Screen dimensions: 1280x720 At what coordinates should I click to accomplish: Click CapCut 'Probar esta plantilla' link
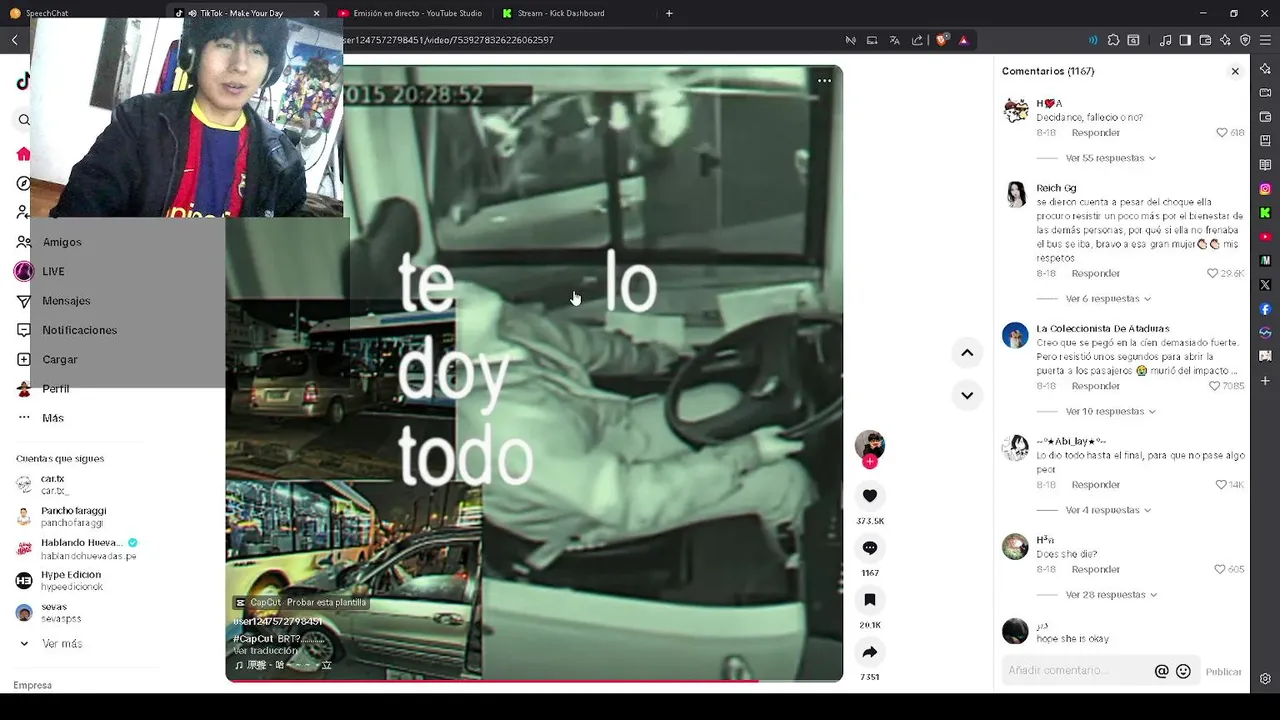tap(301, 603)
